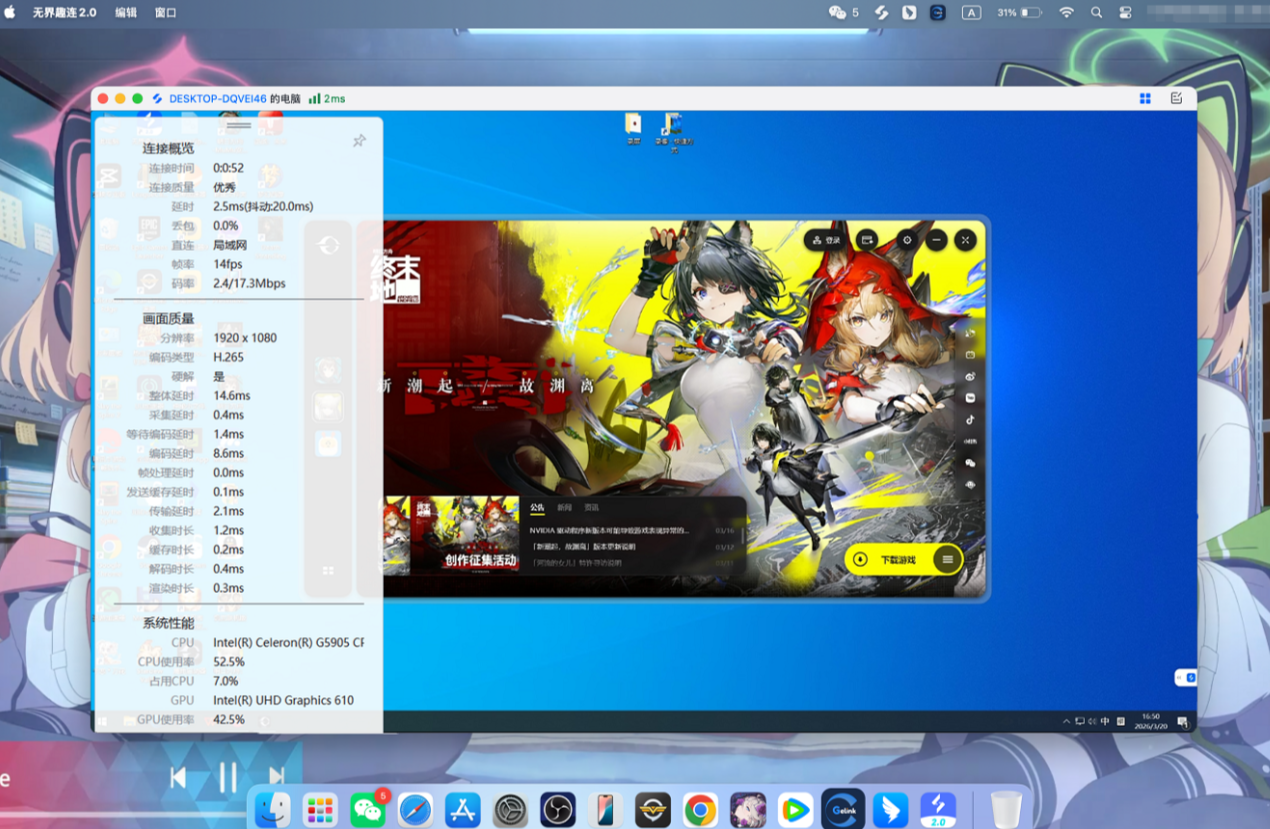This screenshot has width=1270, height=829.
Task: Open the Weibo icon in launcher sidebar
Action: click(970, 376)
